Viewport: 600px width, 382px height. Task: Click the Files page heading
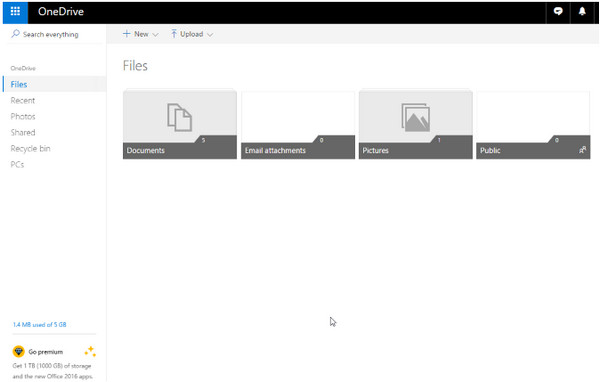[135, 66]
